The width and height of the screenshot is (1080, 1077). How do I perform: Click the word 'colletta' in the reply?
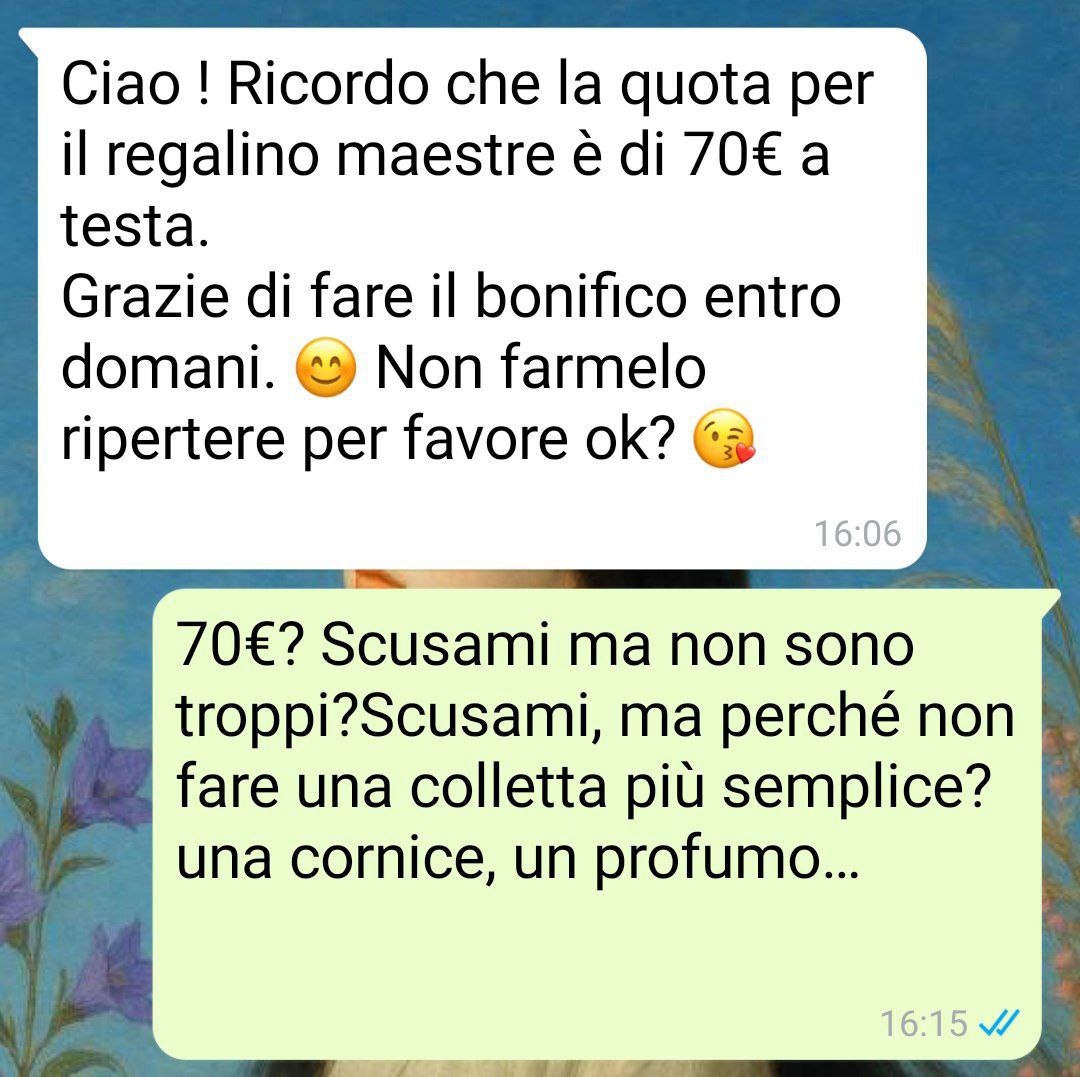pyautogui.click(x=508, y=788)
